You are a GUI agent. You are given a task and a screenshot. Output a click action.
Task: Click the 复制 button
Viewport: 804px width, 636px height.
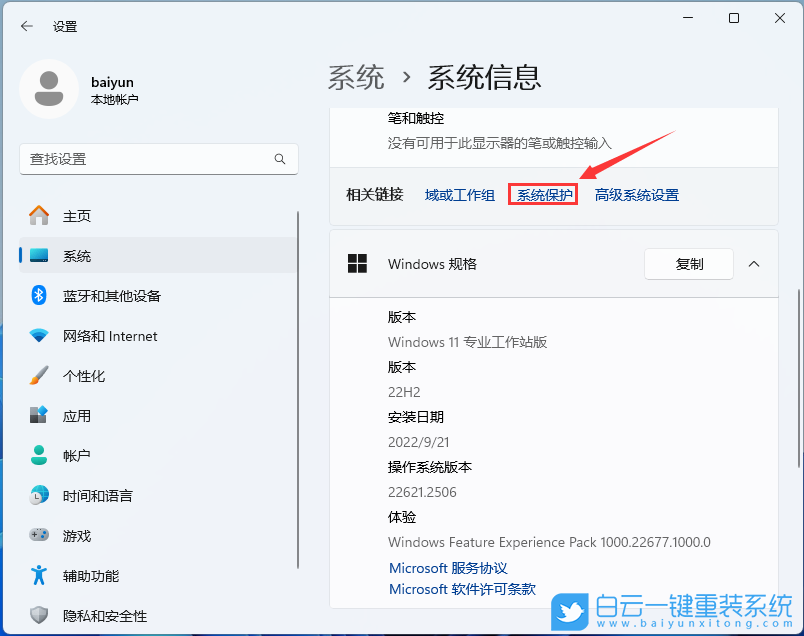(x=688, y=264)
